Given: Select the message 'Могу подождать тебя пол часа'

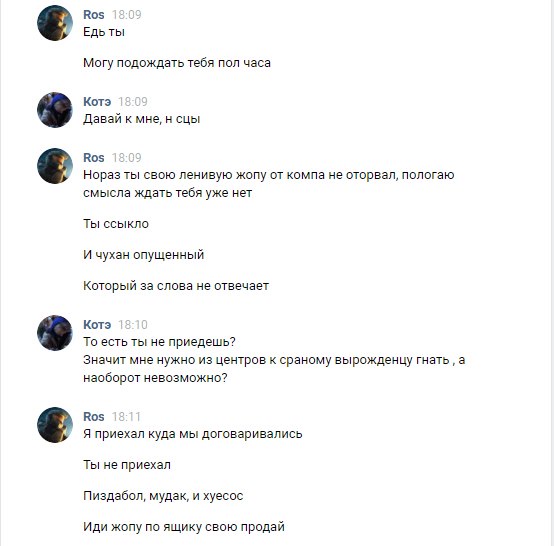Looking at the screenshot, I should coord(177,63).
